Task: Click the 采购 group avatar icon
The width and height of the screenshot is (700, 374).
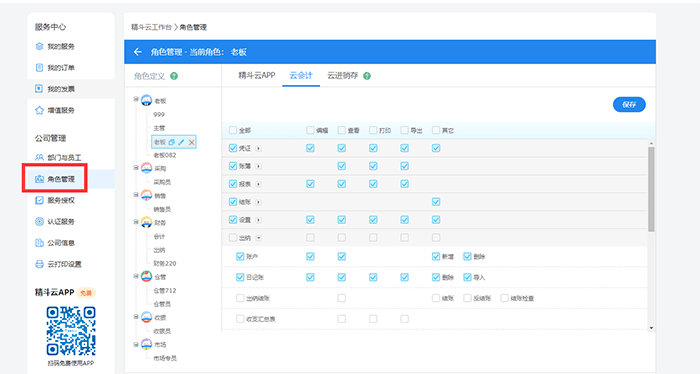Action: click(x=146, y=168)
